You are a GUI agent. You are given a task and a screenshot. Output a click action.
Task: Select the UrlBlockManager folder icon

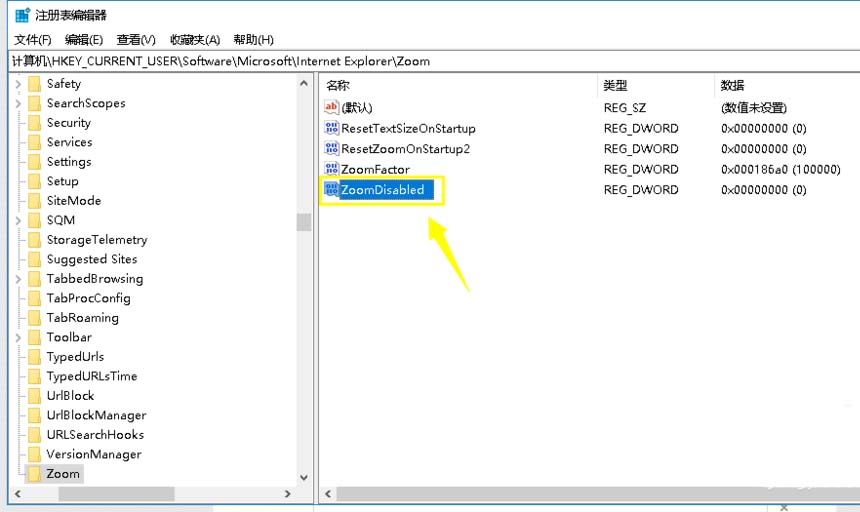35,416
